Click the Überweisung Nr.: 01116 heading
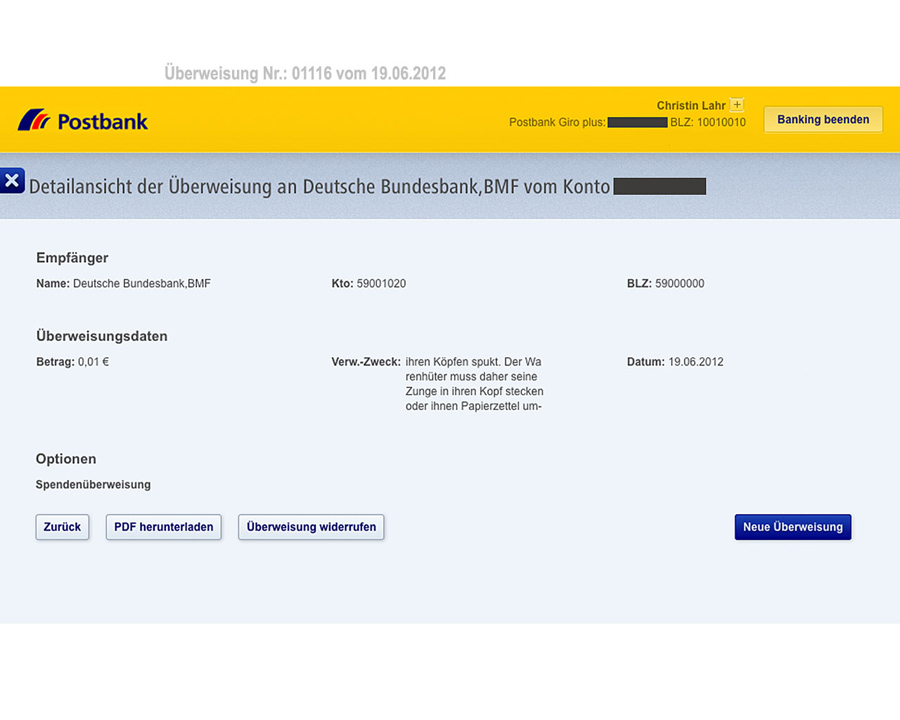The height and width of the screenshot is (720, 900). click(x=305, y=73)
